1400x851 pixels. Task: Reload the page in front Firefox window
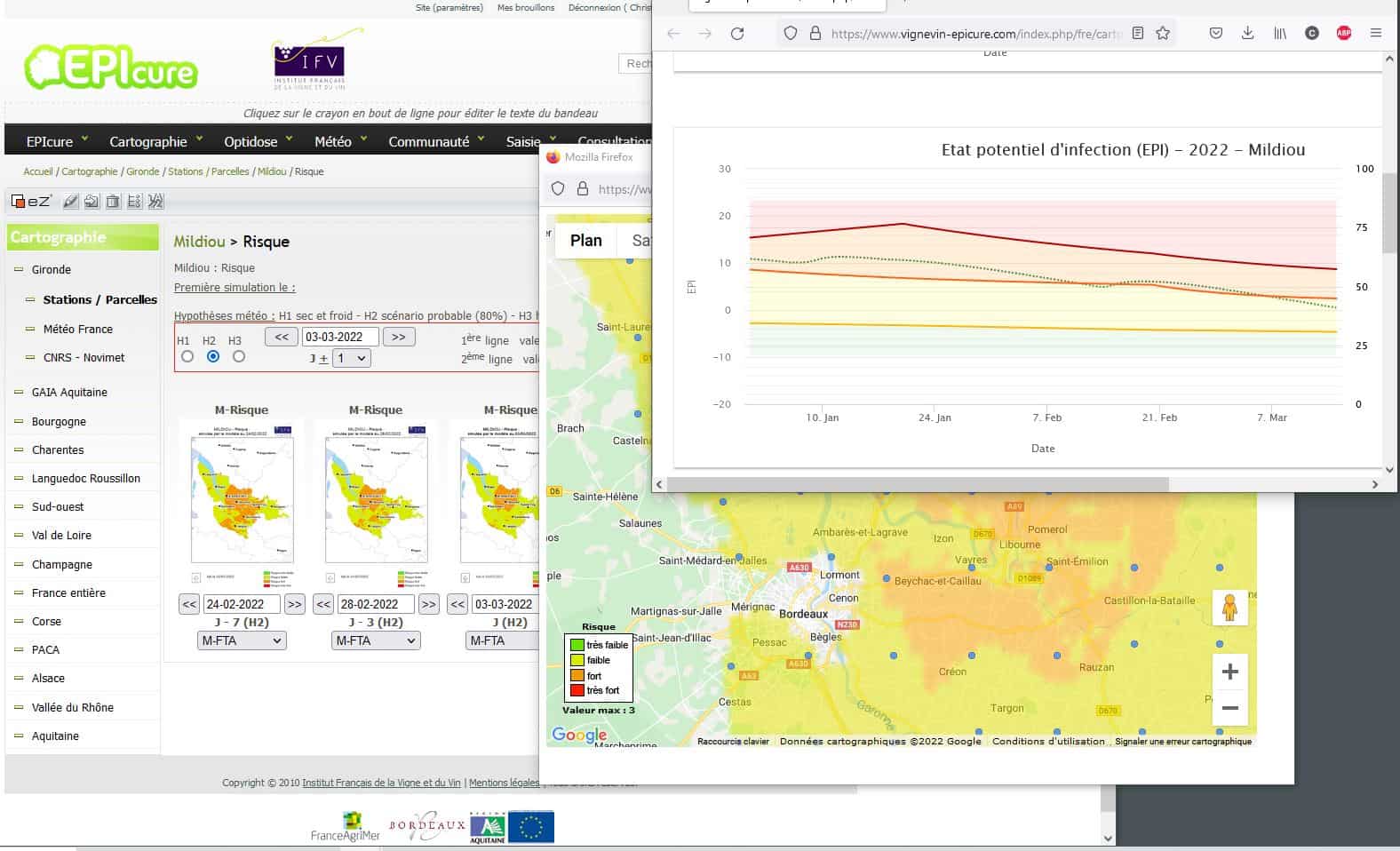pos(737,34)
